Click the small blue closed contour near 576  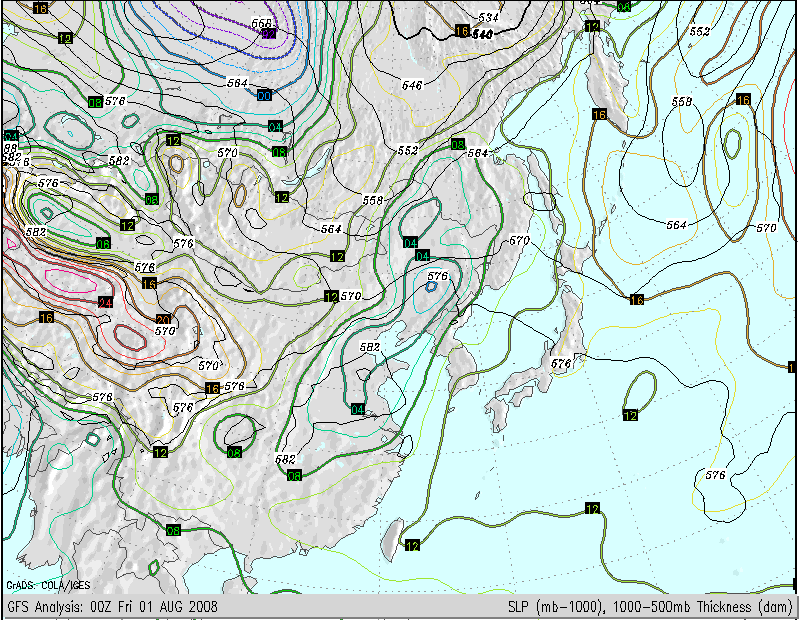[x=431, y=287]
